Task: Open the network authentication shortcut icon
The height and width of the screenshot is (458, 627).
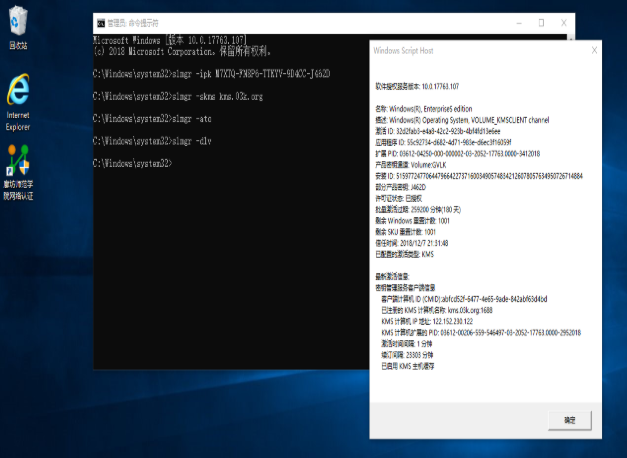Action: point(18,172)
